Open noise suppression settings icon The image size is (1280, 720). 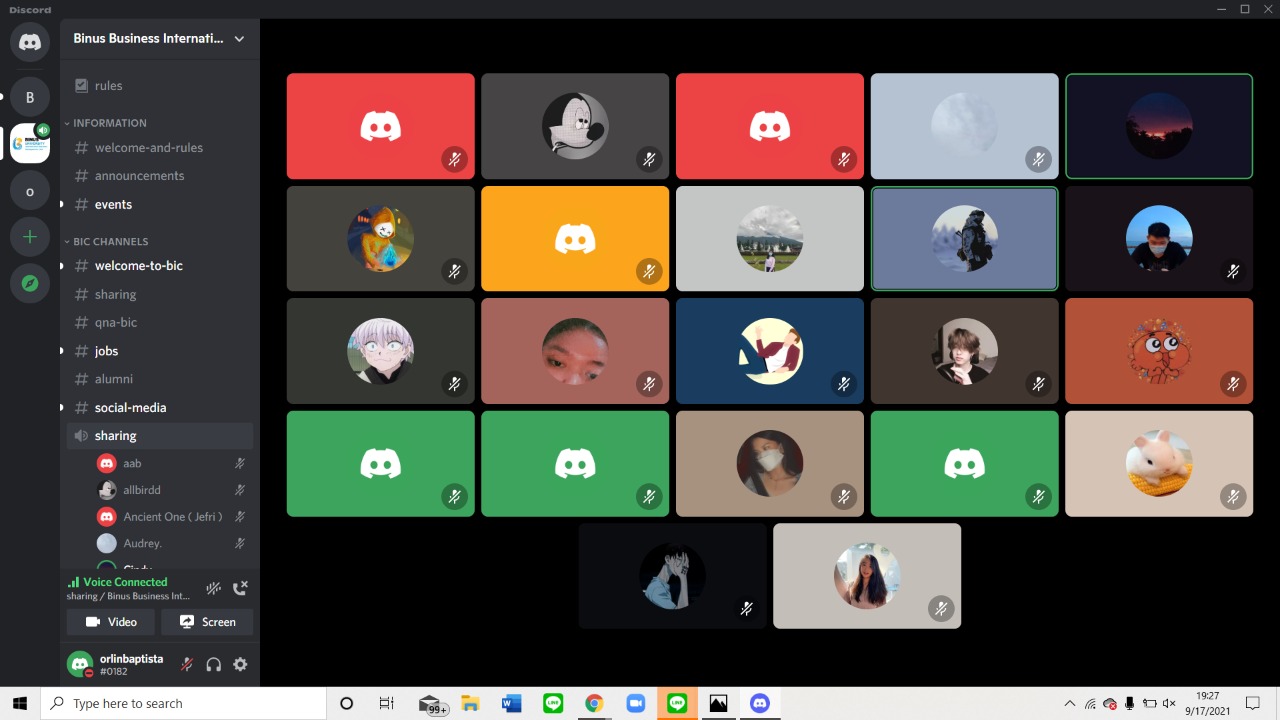point(213,589)
